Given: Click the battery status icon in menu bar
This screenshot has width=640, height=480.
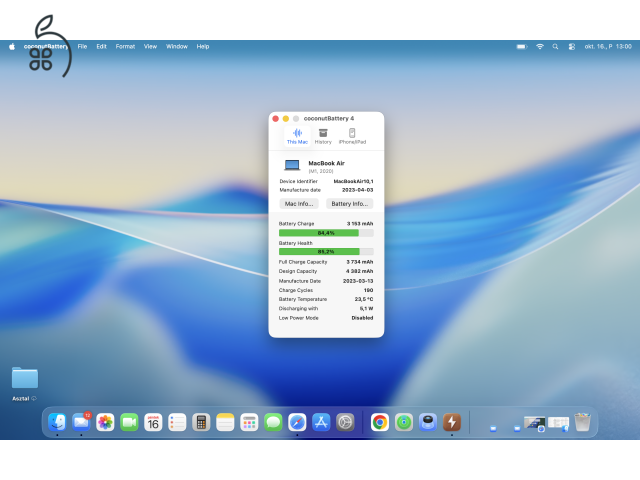Looking at the screenshot, I should click(522, 47).
